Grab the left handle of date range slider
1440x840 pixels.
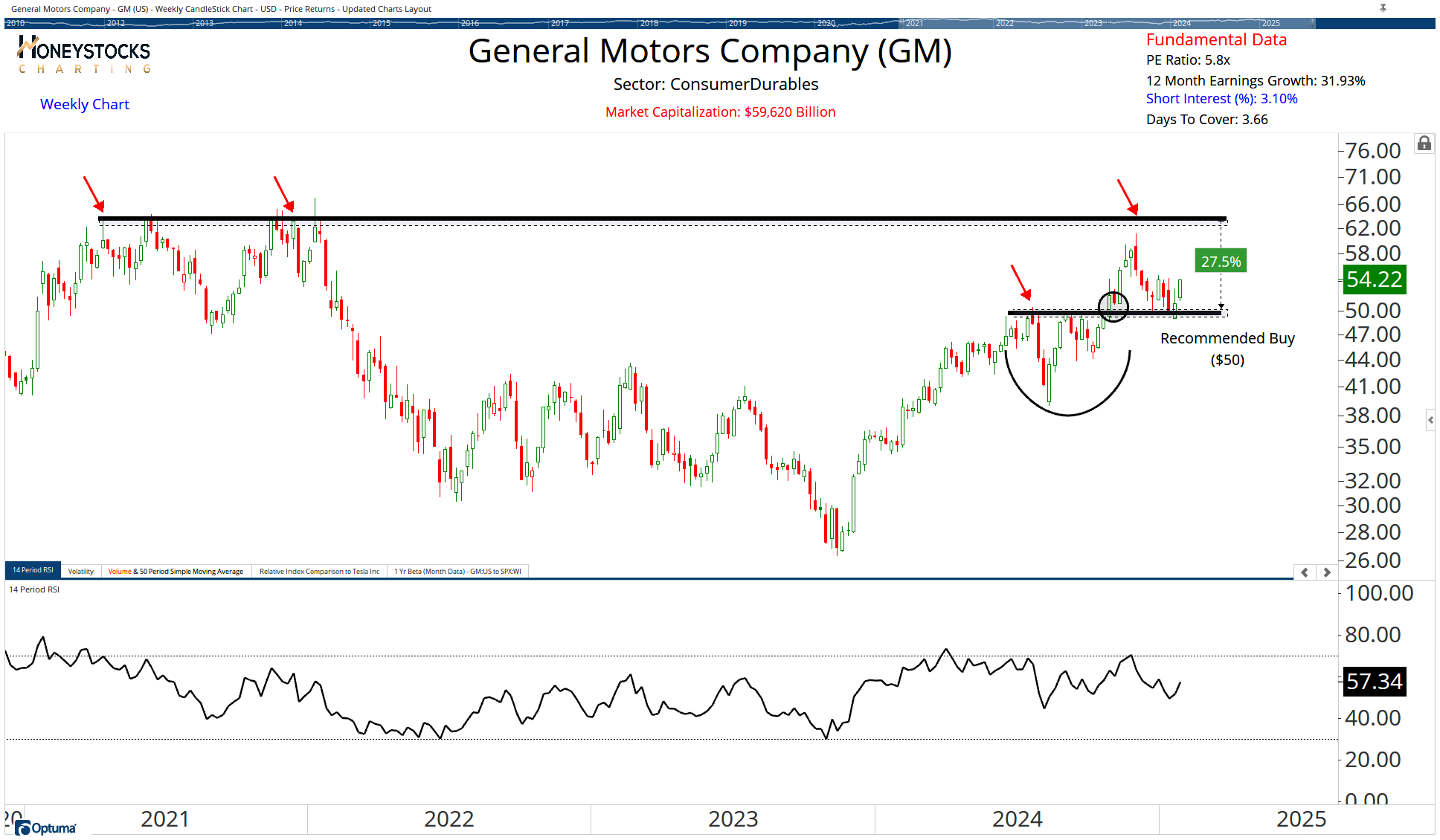(x=901, y=23)
